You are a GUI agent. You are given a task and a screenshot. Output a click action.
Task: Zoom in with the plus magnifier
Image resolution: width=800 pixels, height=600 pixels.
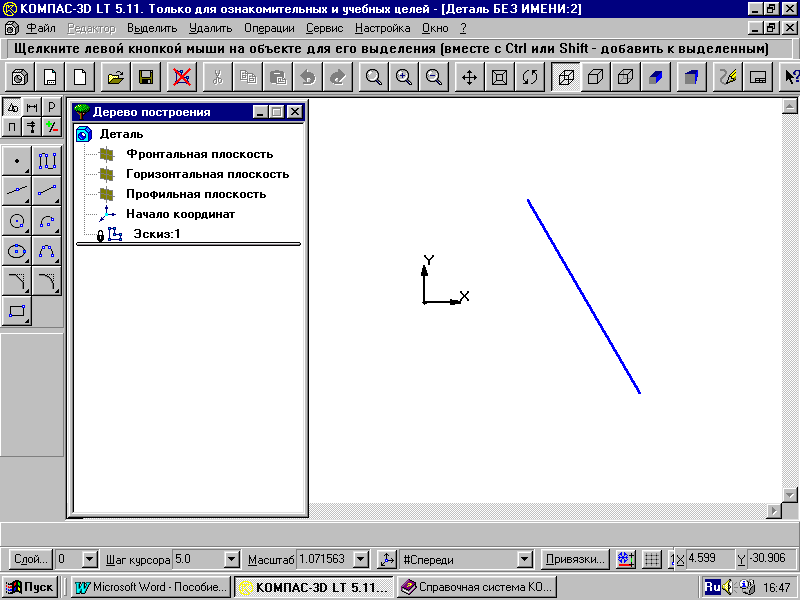point(404,77)
